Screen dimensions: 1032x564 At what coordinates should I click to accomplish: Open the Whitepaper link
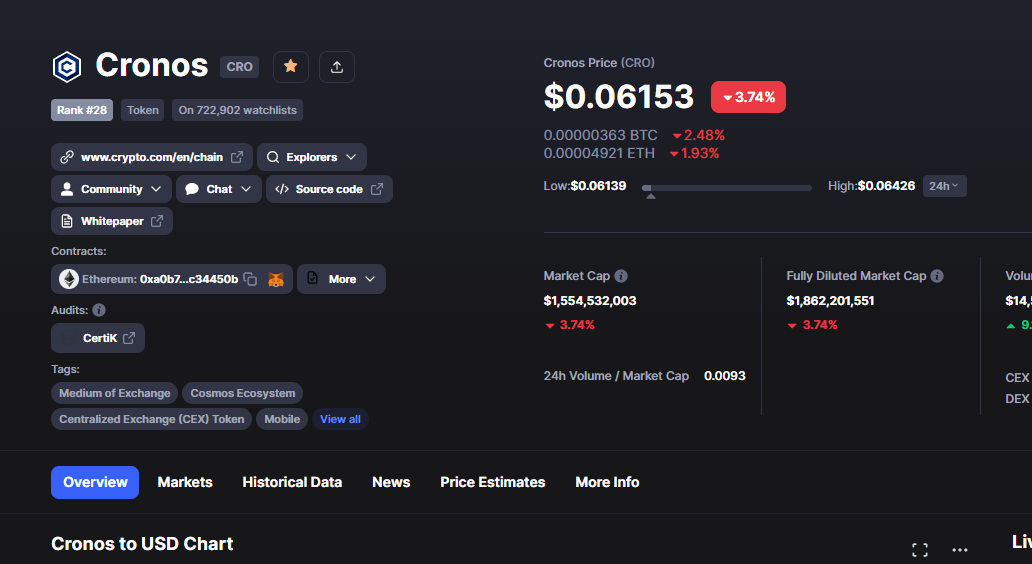(112, 221)
